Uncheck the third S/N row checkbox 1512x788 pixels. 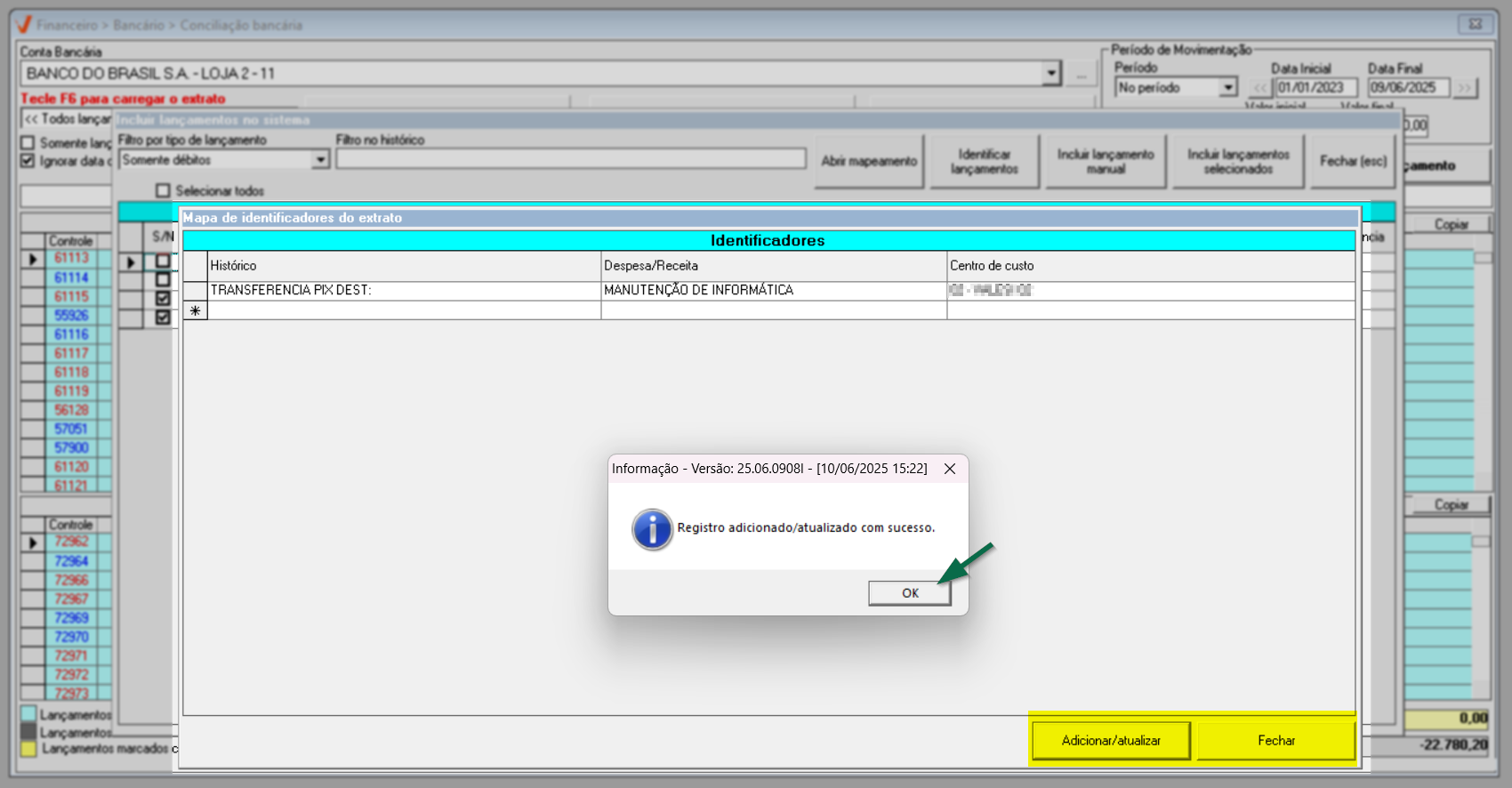(163, 299)
